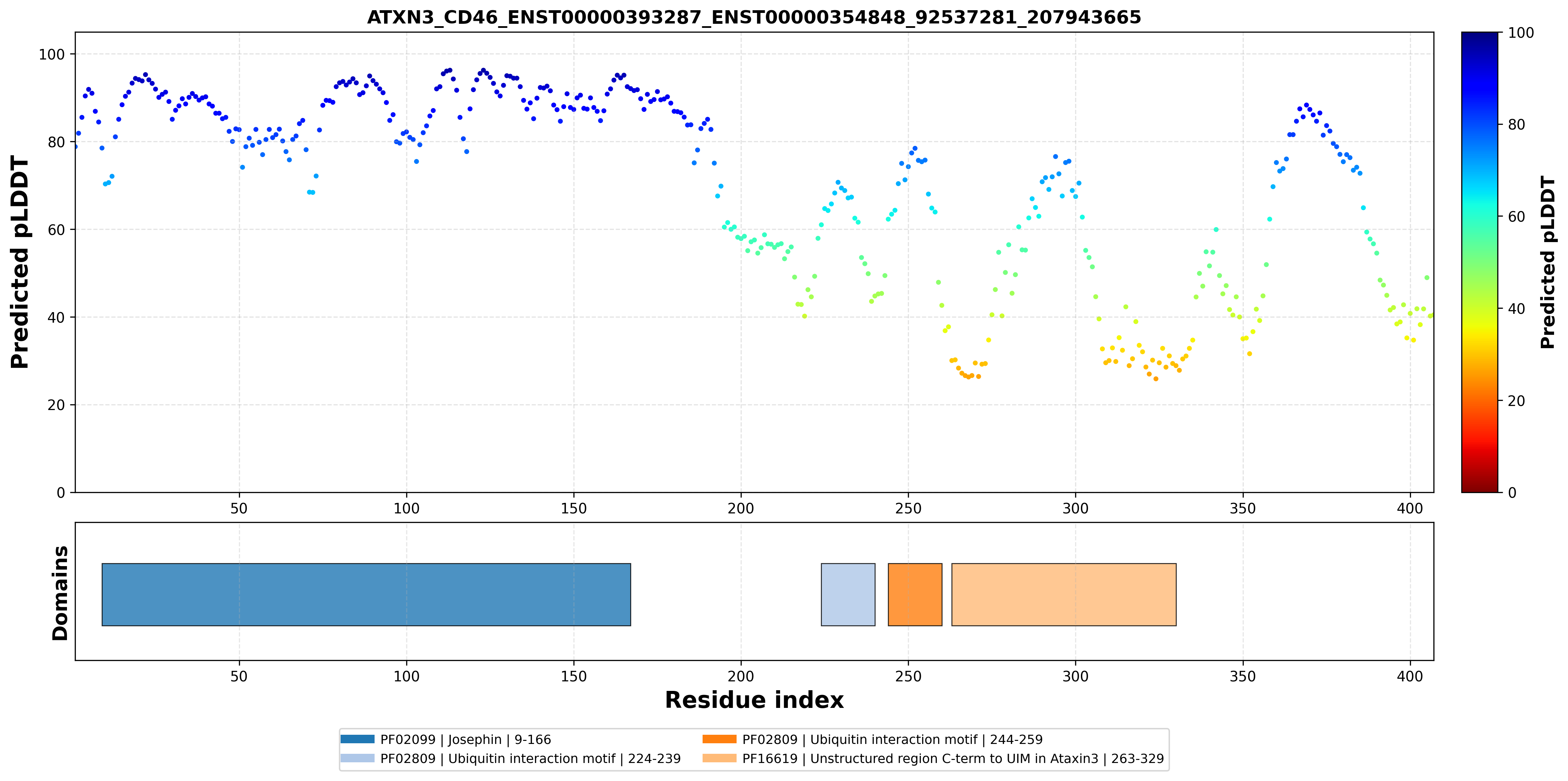1568x781 pixels.
Task: Click the PF02809 244-259 orange legend swatch
Action: point(719,739)
